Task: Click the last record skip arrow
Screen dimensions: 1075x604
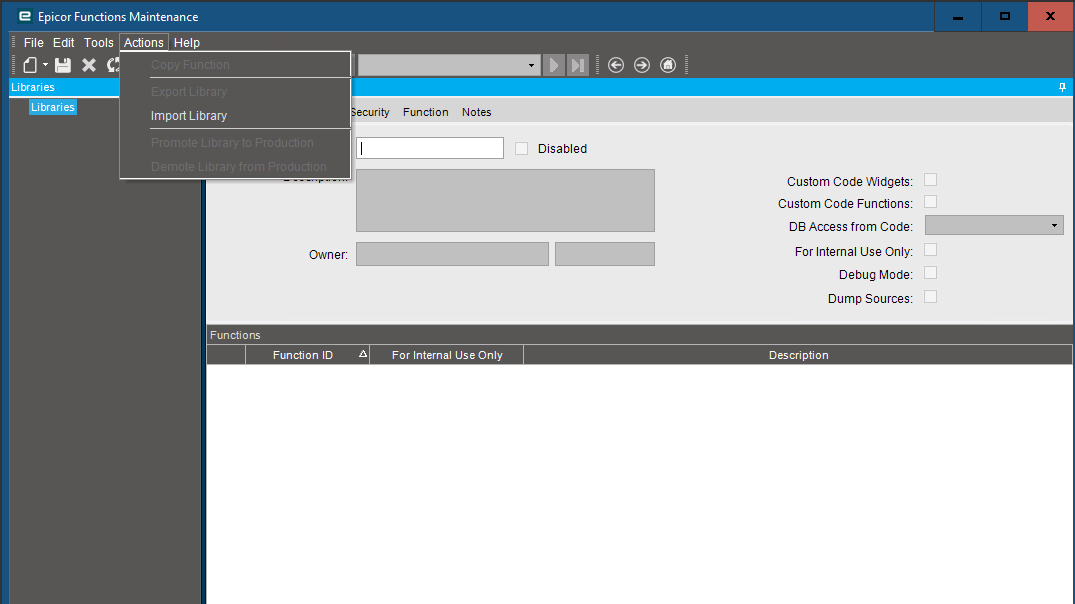Action: coord(578,65)
